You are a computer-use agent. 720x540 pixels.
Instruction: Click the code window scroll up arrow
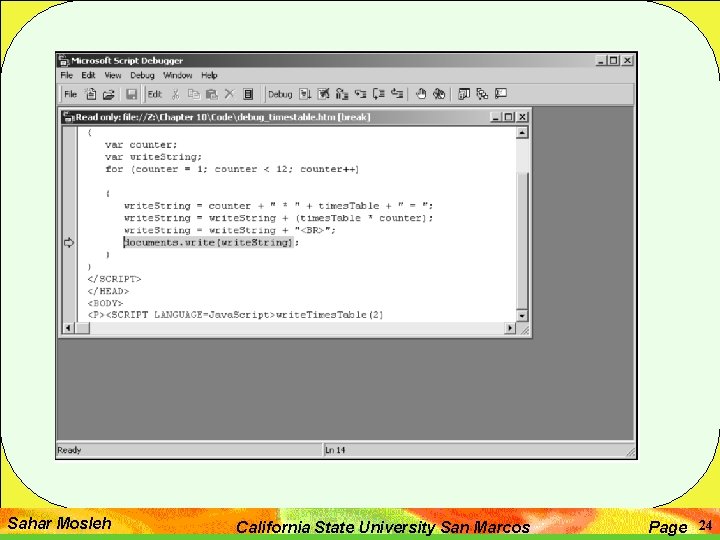coord(522,133)
